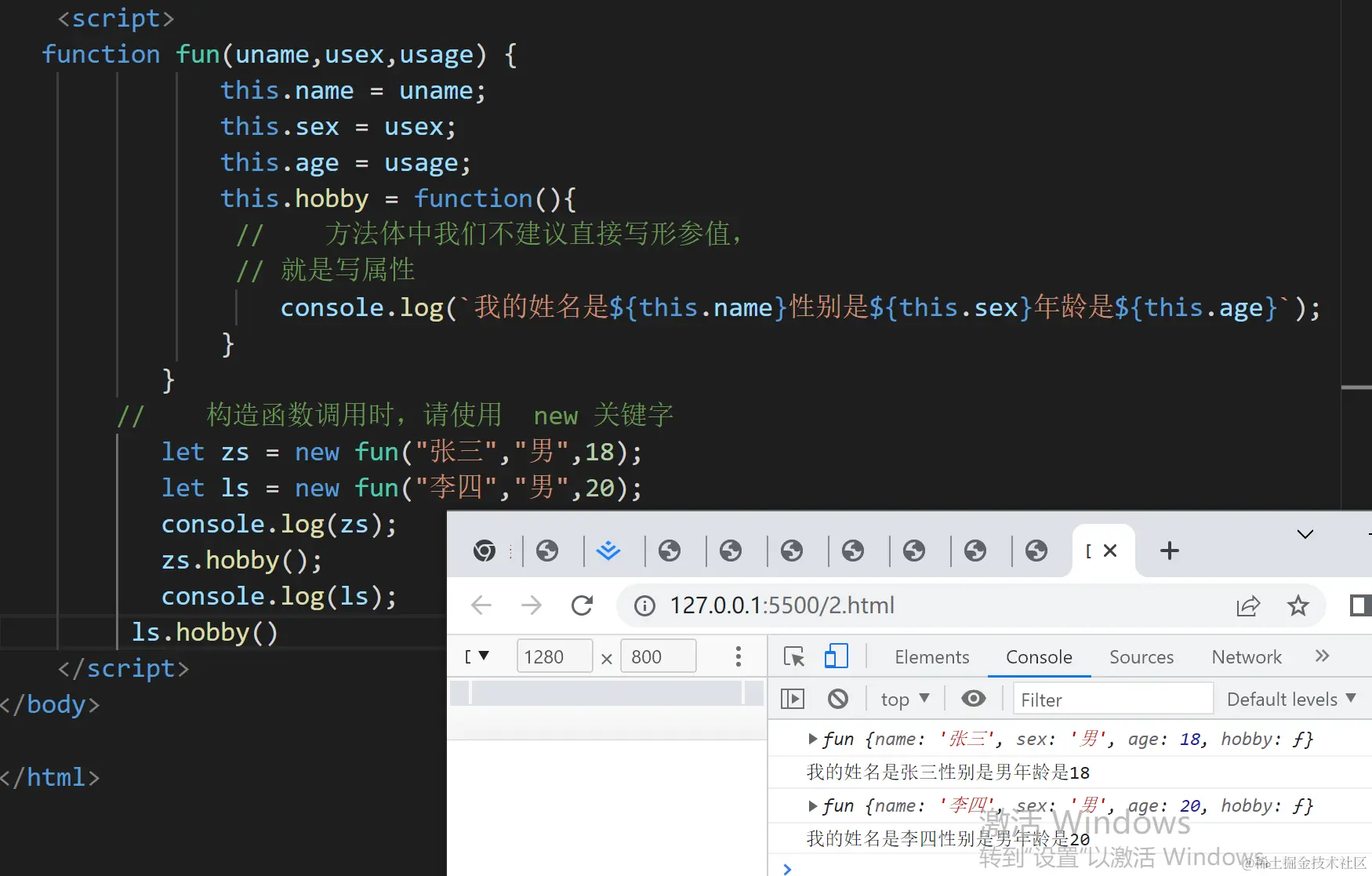Select the function name fun in declaration
Viewport: 1372px width, 876px height.
pos(198,54)
